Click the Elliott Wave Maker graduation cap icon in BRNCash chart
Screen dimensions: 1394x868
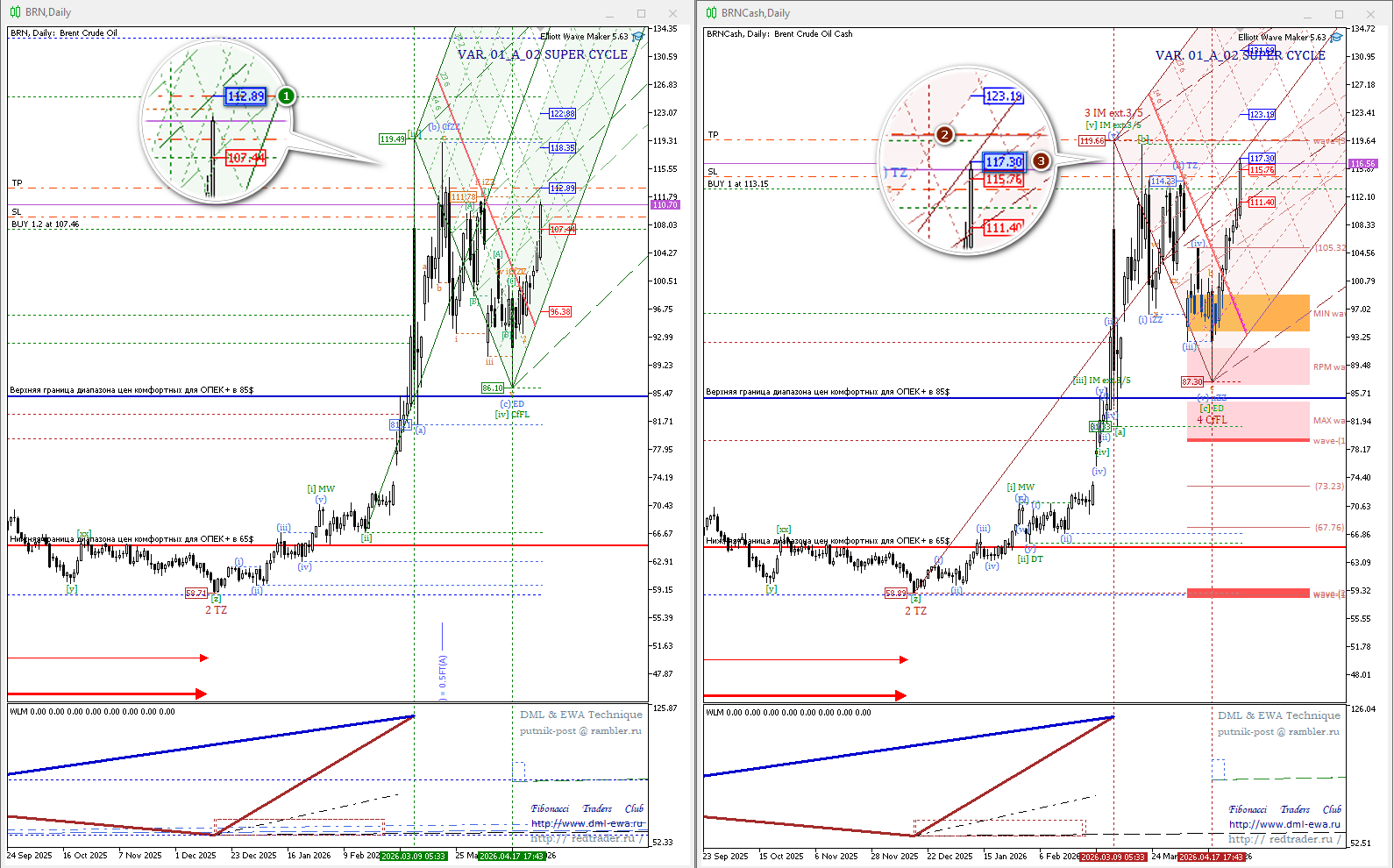click(x=1335, y=38)
